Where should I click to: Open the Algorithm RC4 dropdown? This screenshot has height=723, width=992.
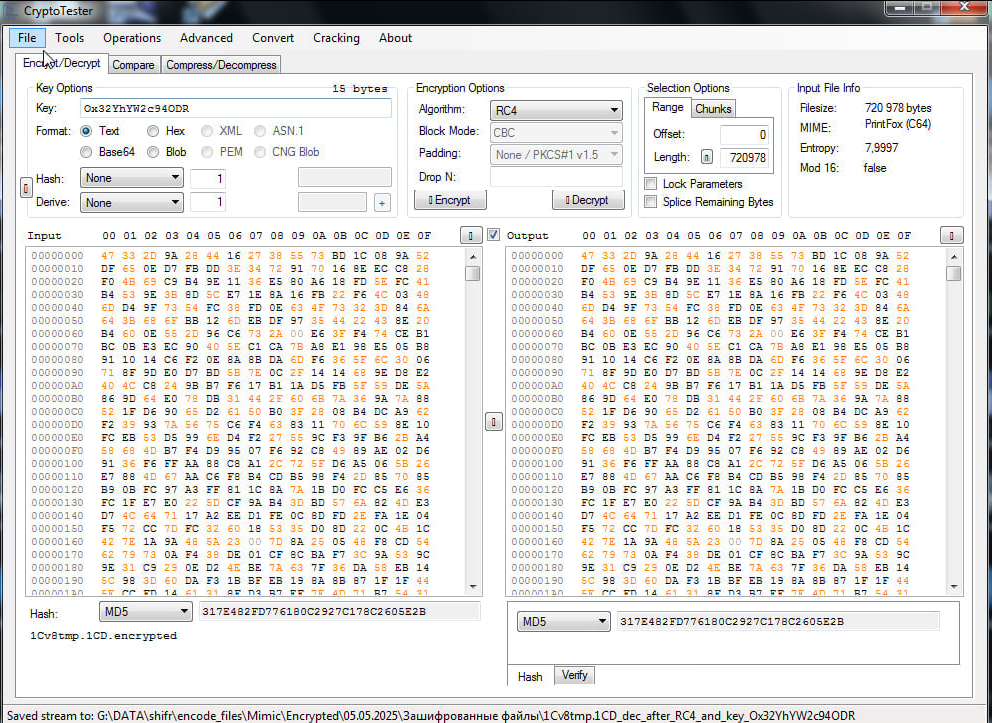[555, 111]
